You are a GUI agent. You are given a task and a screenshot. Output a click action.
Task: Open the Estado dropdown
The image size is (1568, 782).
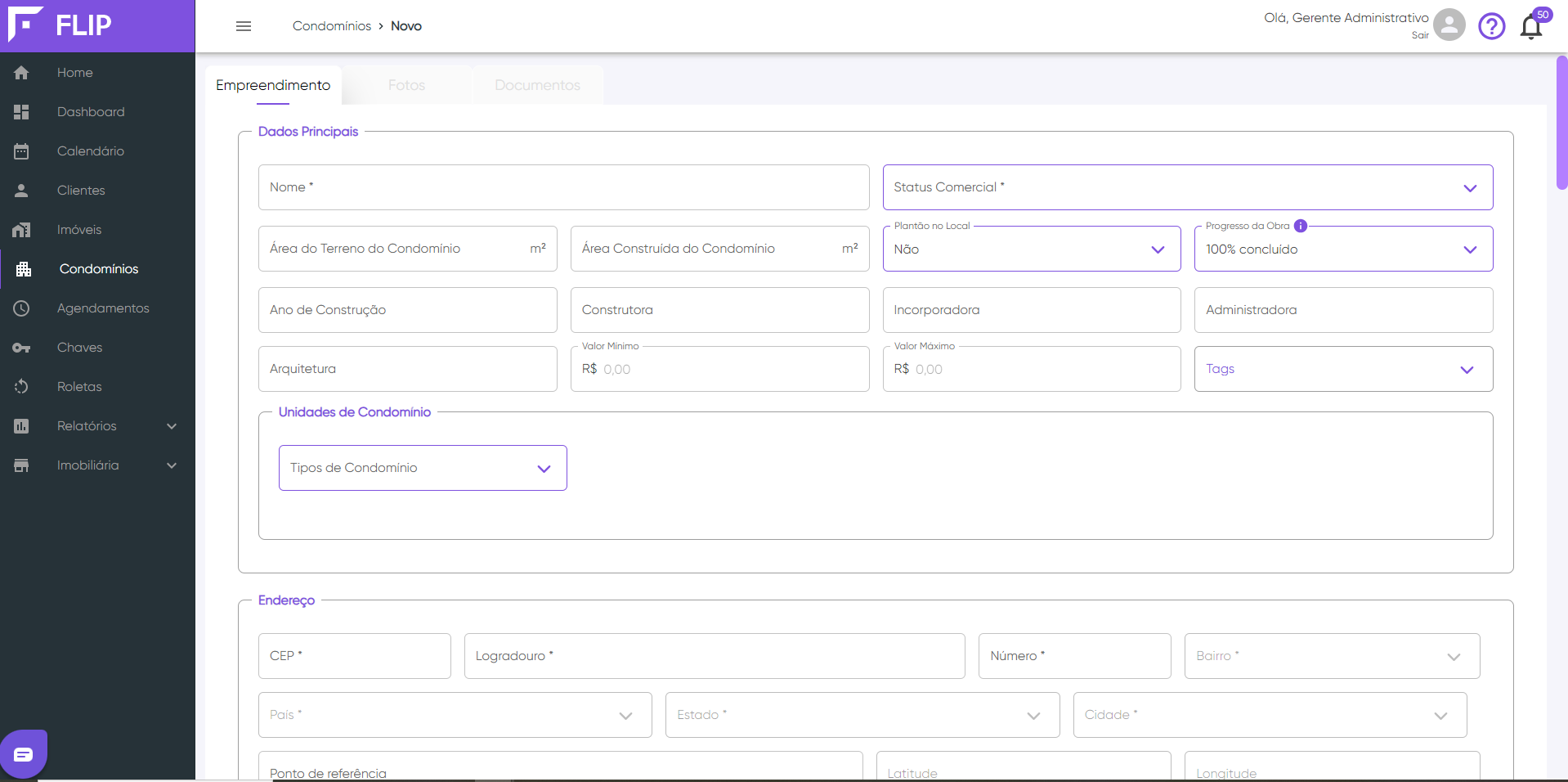pyautogui.click(x=862, y=715)
